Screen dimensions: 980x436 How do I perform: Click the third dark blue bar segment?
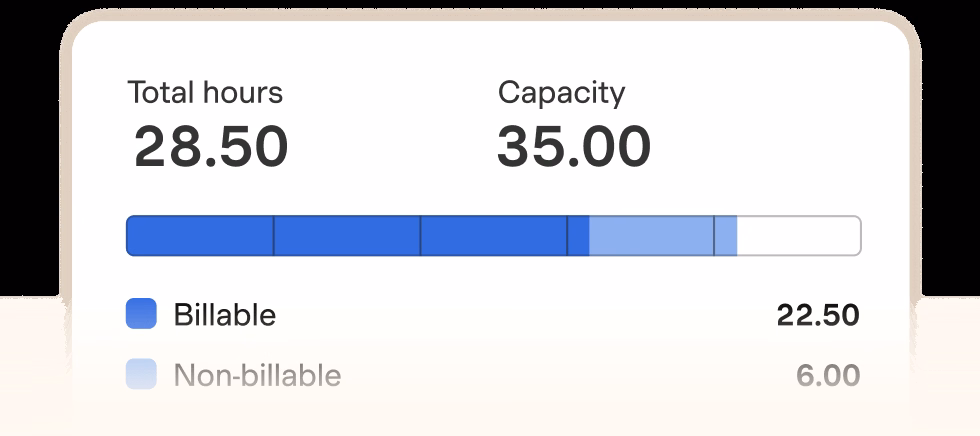493,236
